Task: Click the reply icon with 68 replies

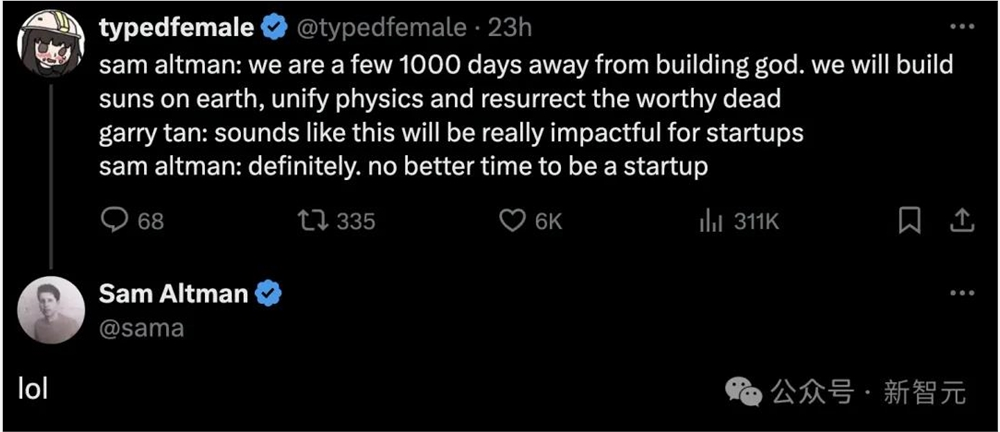Action: pyautogui.click(x=115, y=221)
